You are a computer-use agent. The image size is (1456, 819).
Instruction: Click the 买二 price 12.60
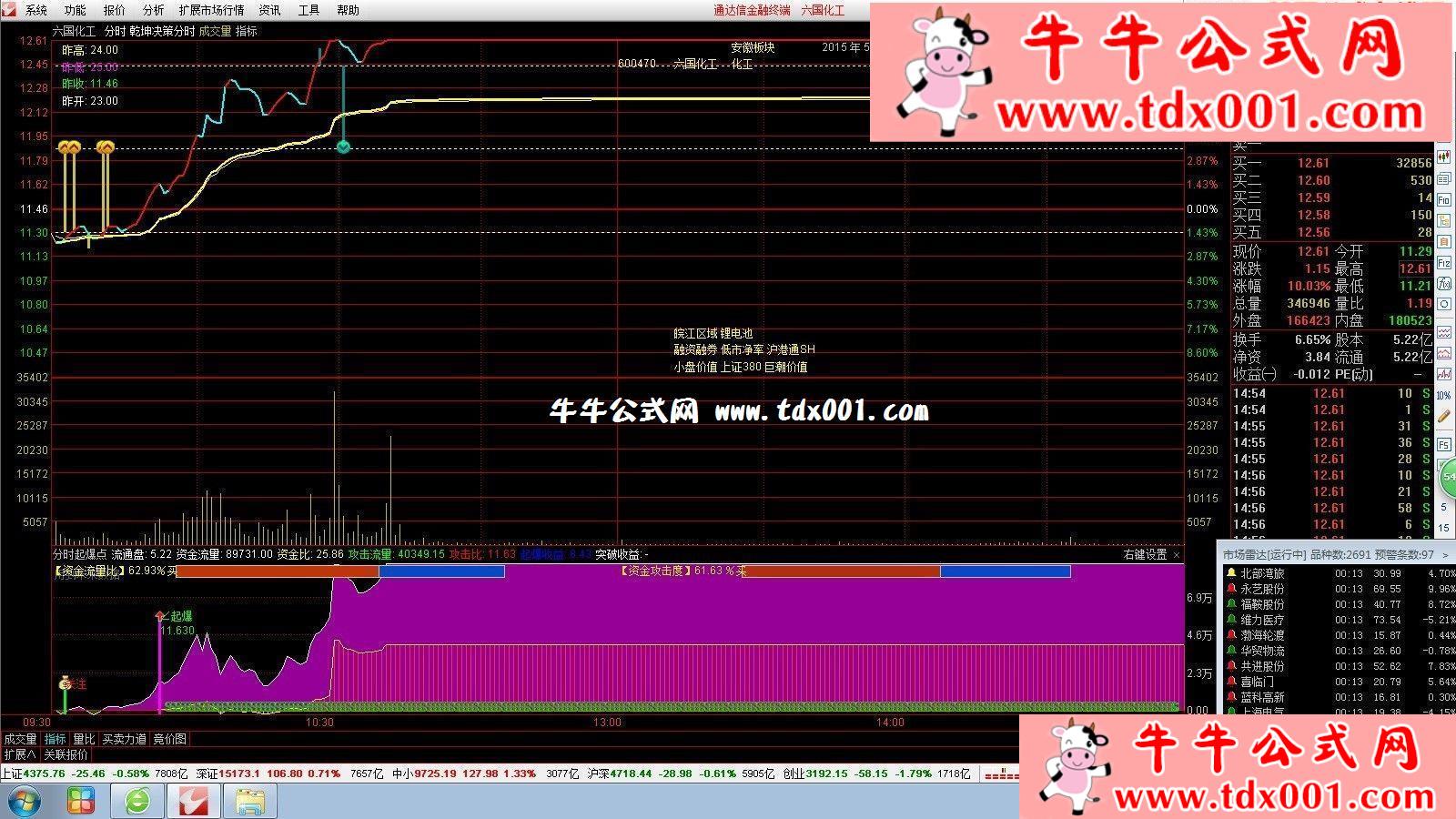[x=1313, y=180]
